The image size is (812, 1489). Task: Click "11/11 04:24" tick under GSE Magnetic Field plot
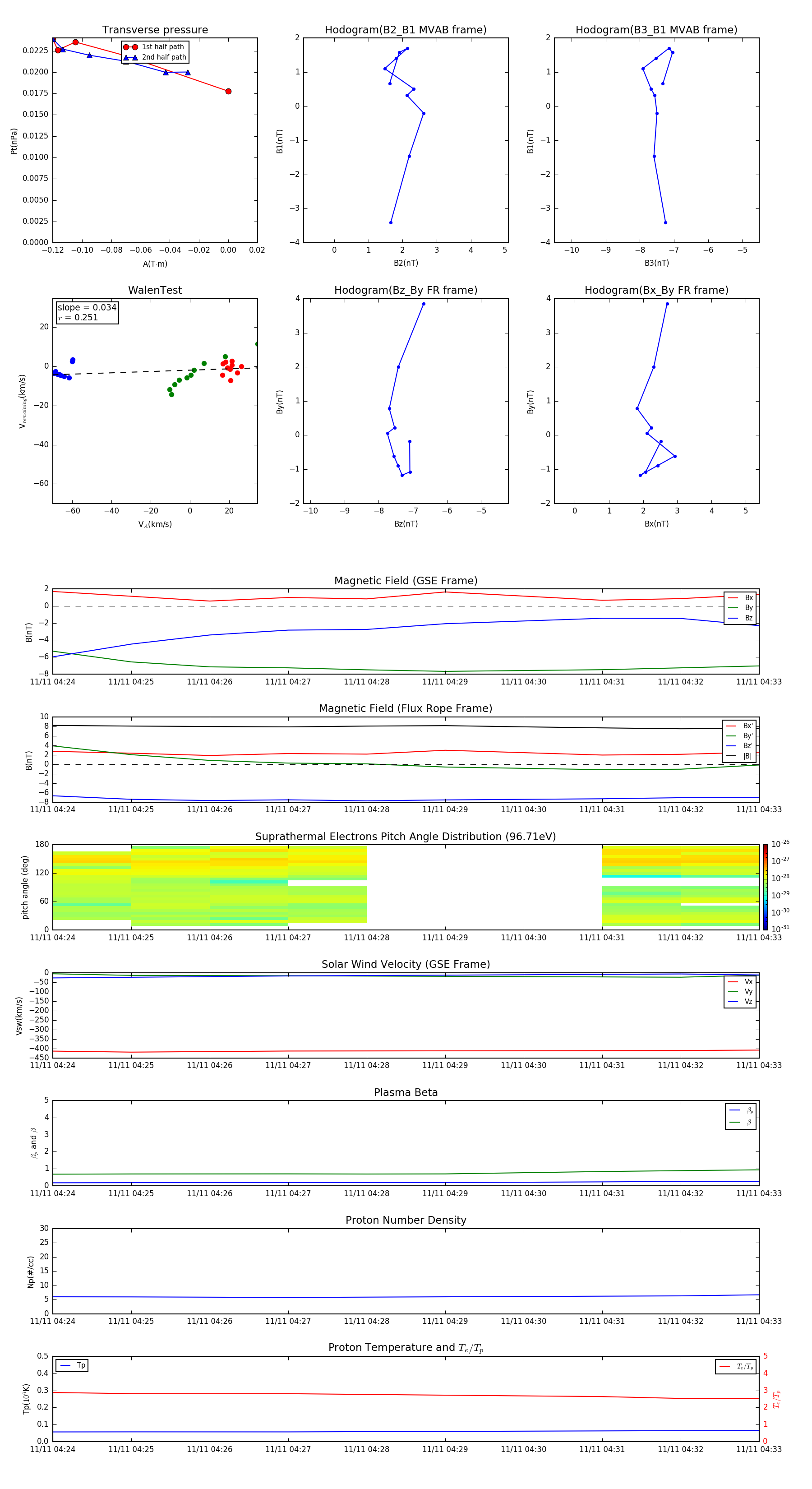[x=53, y=682]
